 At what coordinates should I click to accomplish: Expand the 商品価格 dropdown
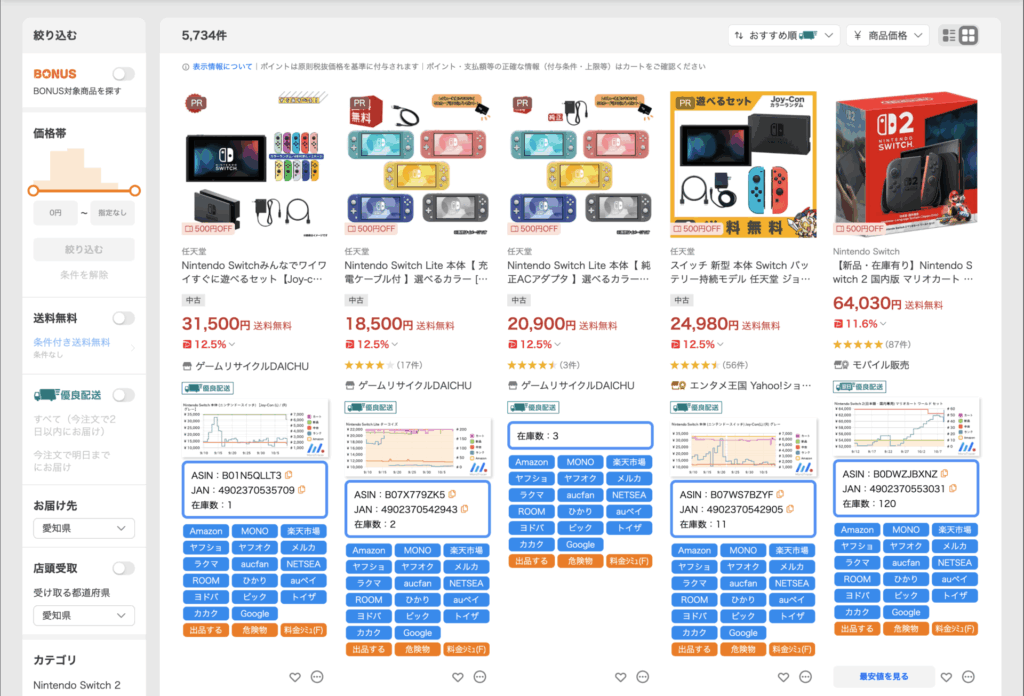tap(887, 36)
